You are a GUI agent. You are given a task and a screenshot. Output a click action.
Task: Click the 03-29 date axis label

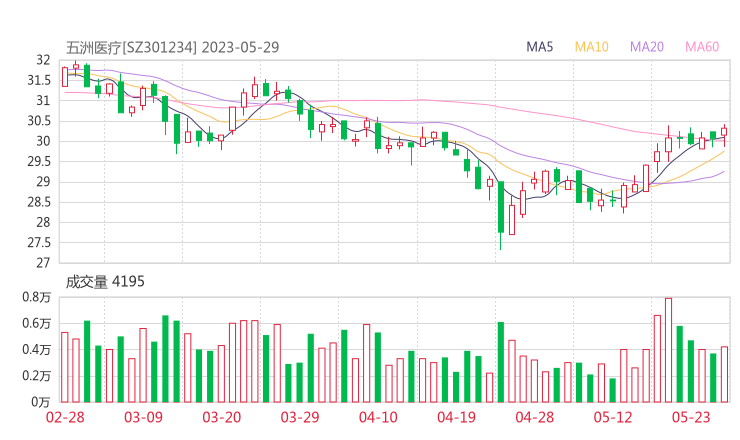click(300, 417)
